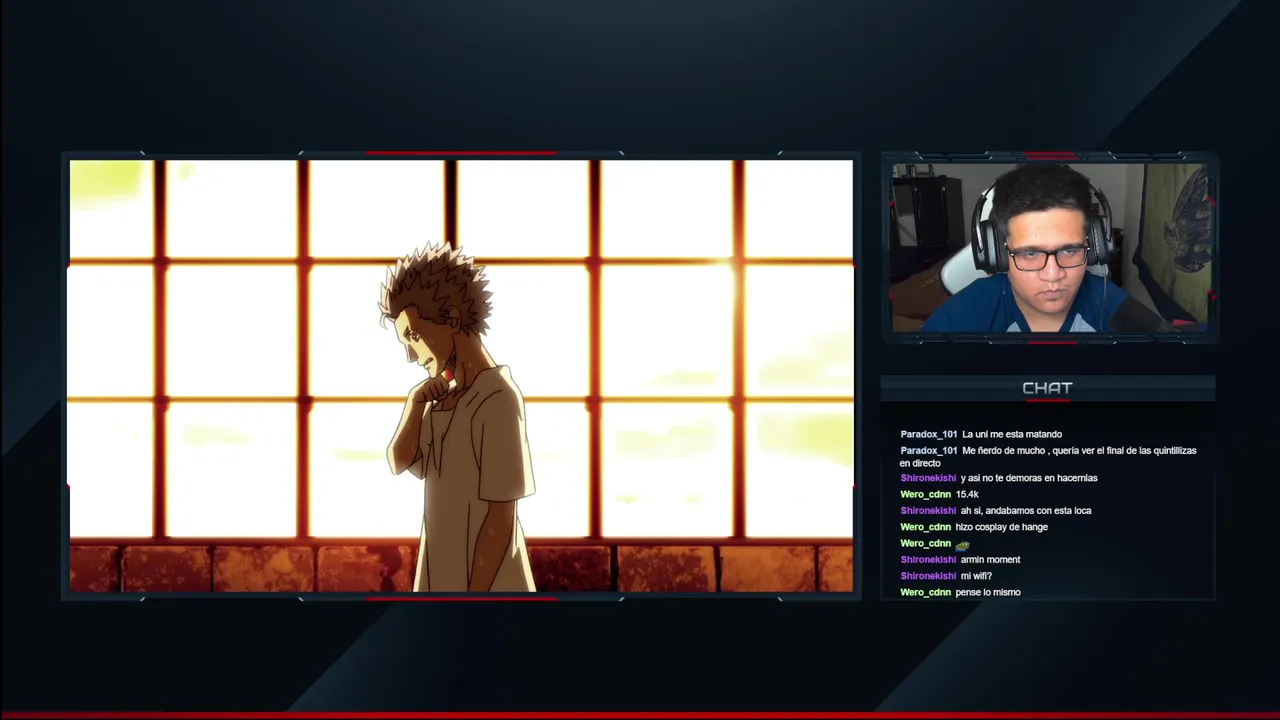The width and height of the screenshot is (1280, 720).
Task: Select Wero_cdnn username next to the frog emote
Action: tap(925, 544)
